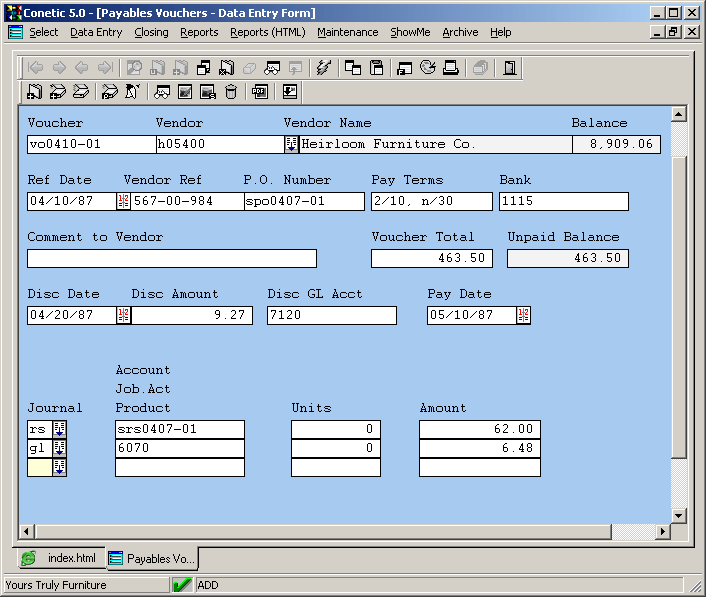Click the trash can delete icon

(231, 92)
